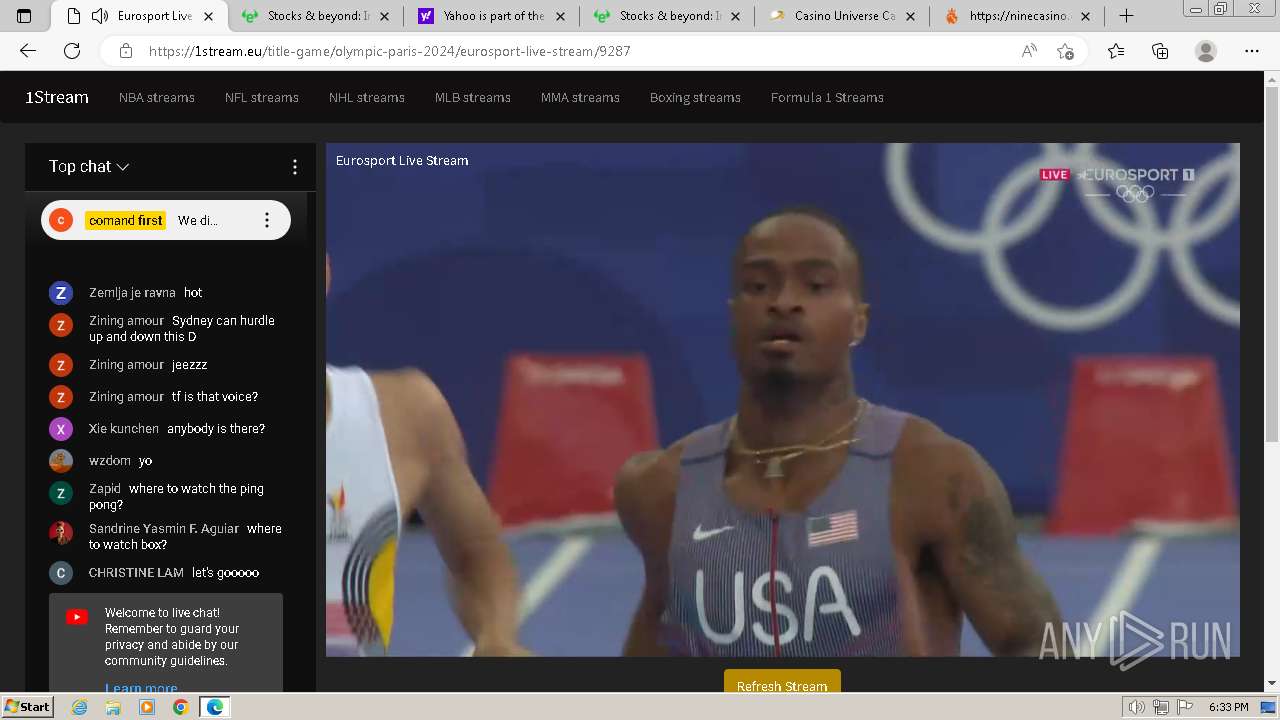Open the tab actions menu icon
The width and height of the screenshot is (1280, 720).
[x=24, y=16]
